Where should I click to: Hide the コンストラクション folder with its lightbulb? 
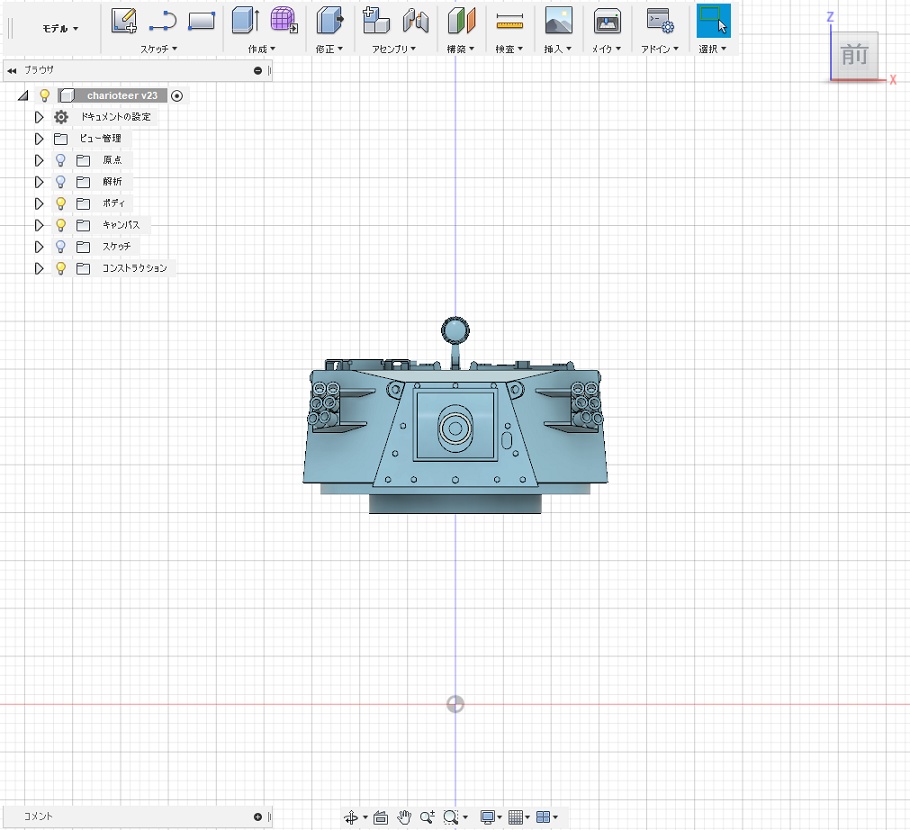point(60,269)
